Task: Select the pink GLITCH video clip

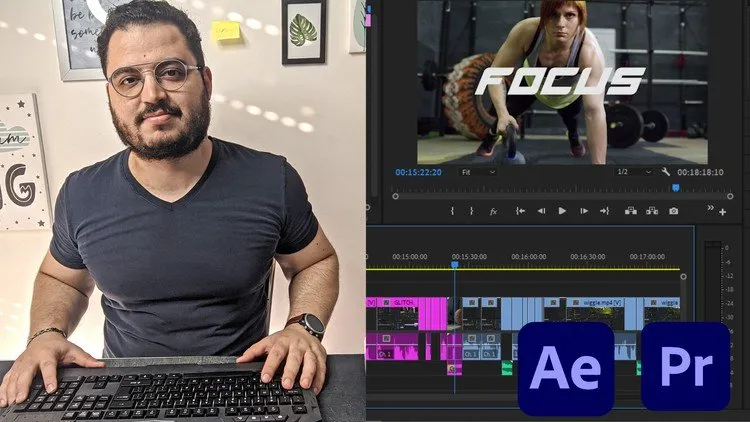Action: coord(397,313)
